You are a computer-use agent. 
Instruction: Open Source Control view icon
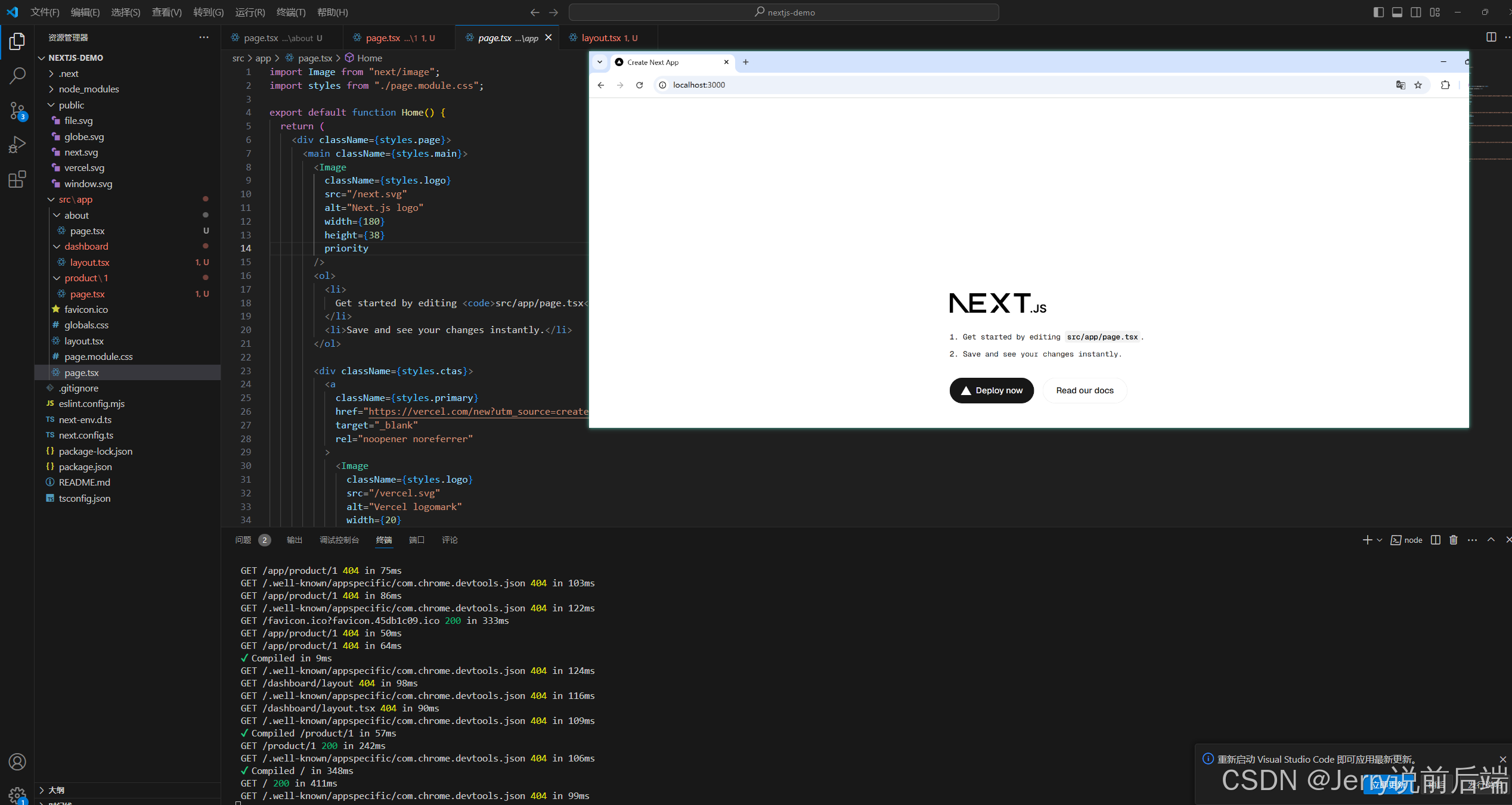[17, 110]
